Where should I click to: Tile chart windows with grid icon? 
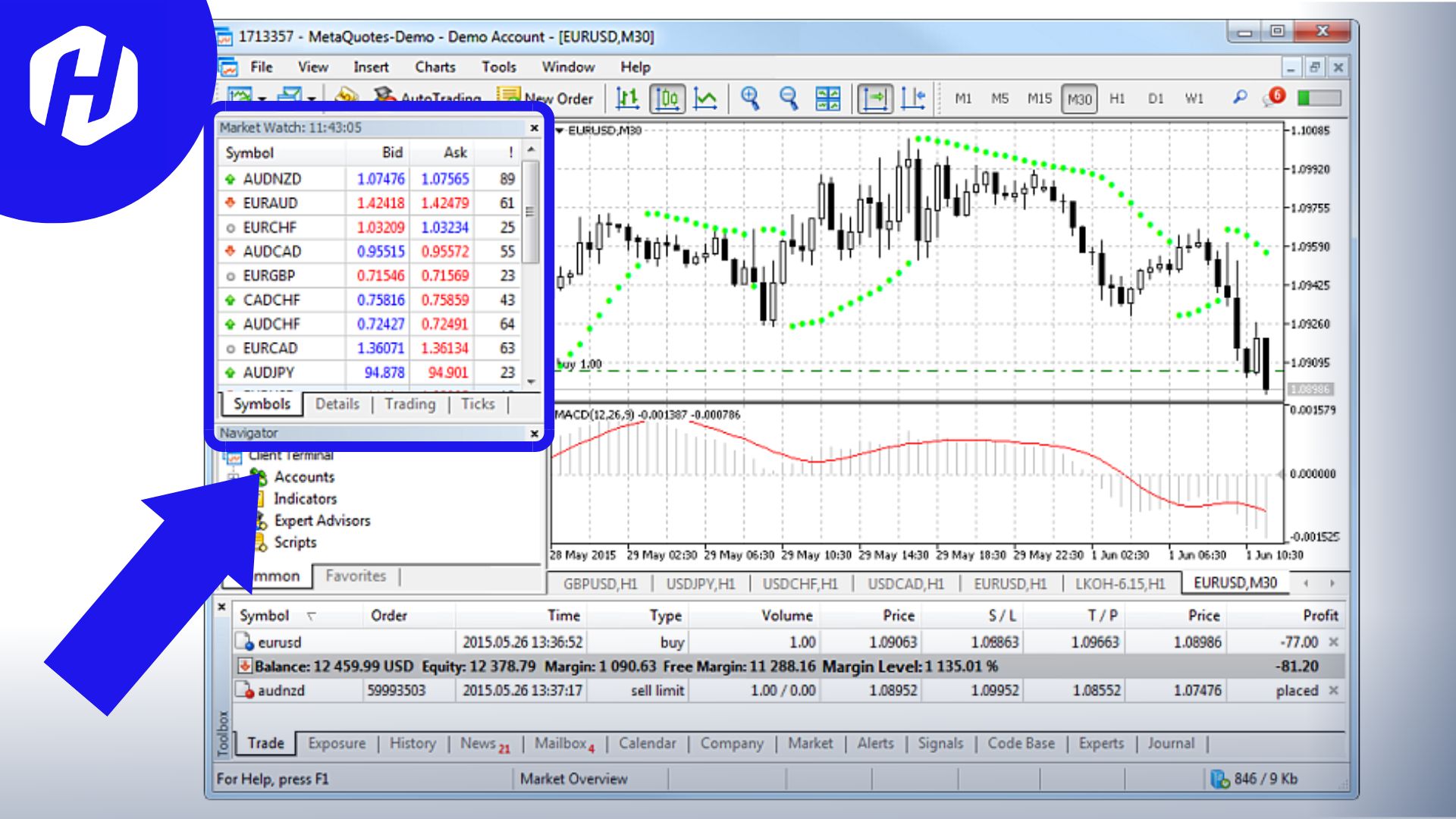827,99
